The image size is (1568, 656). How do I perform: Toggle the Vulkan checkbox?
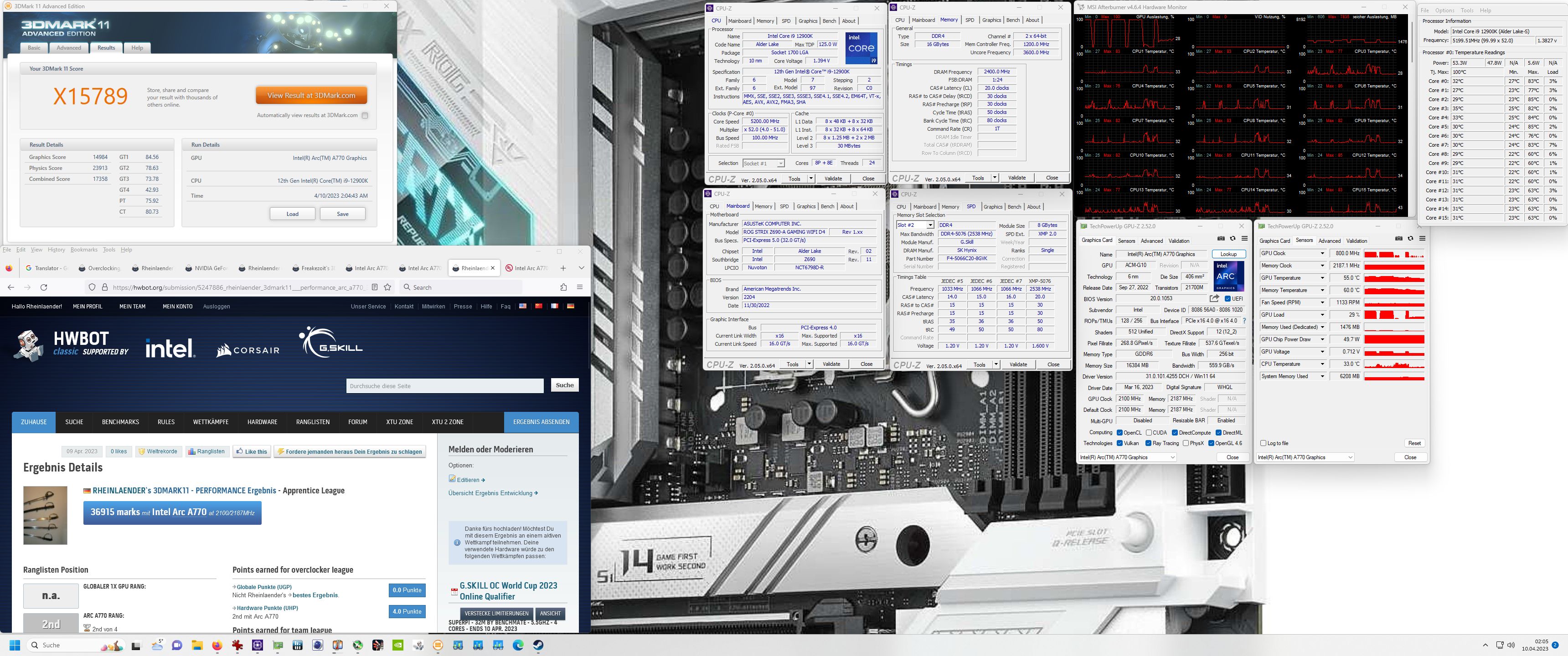[x=1119, y=443]
